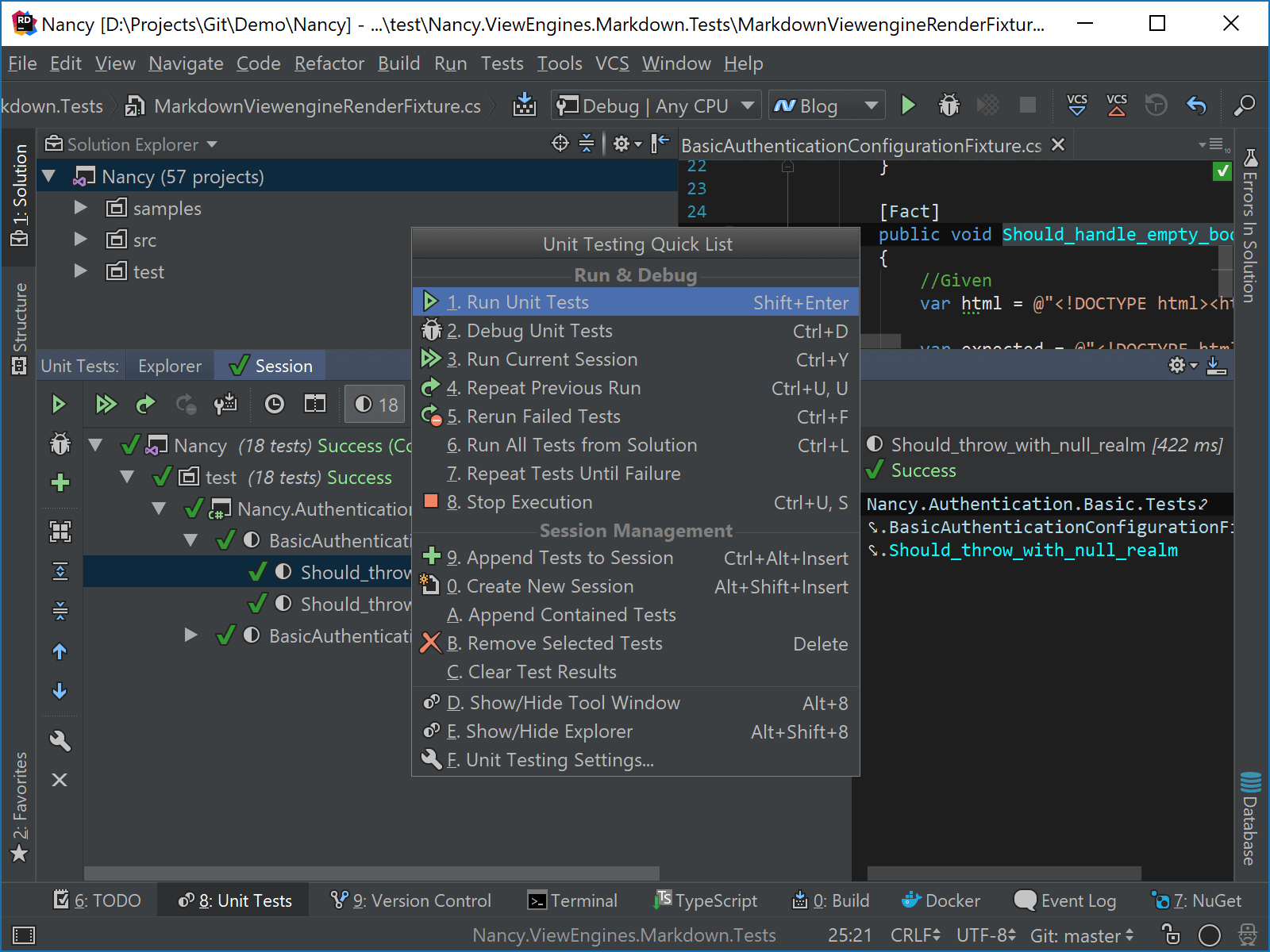The height and width of the screenshot is (952, 1270).
Task: Click CRLF line separator in status bar
Action: click(915, 935)
